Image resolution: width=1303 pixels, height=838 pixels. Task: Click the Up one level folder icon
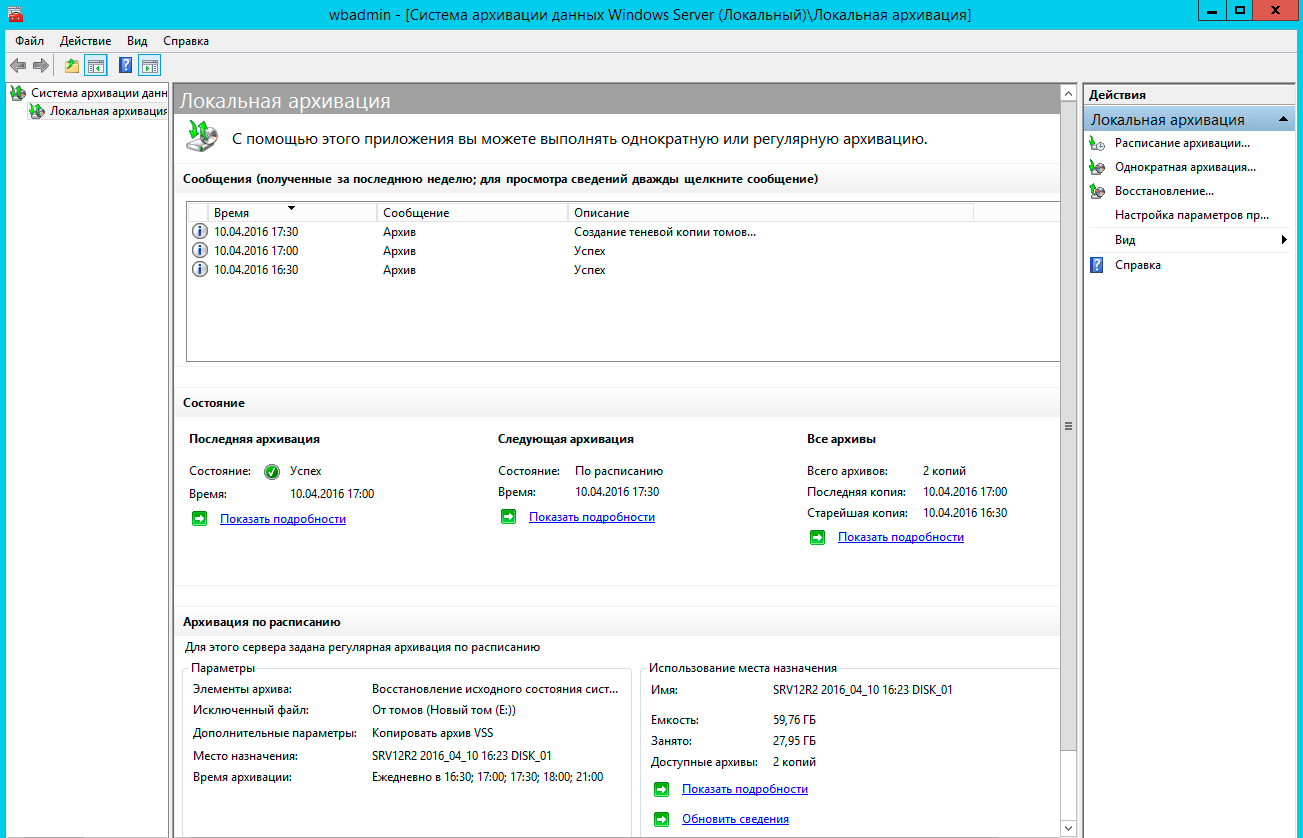72,66
